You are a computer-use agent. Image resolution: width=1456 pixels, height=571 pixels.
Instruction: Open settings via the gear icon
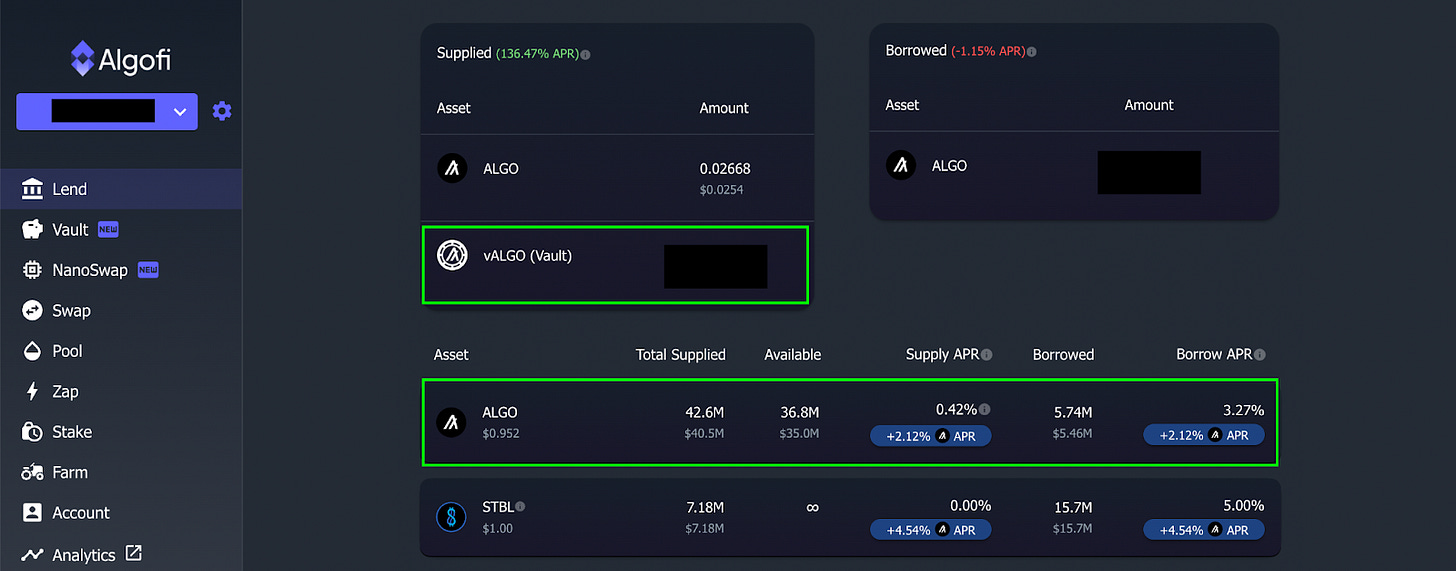pyautogui.click(x=222, y=111)
